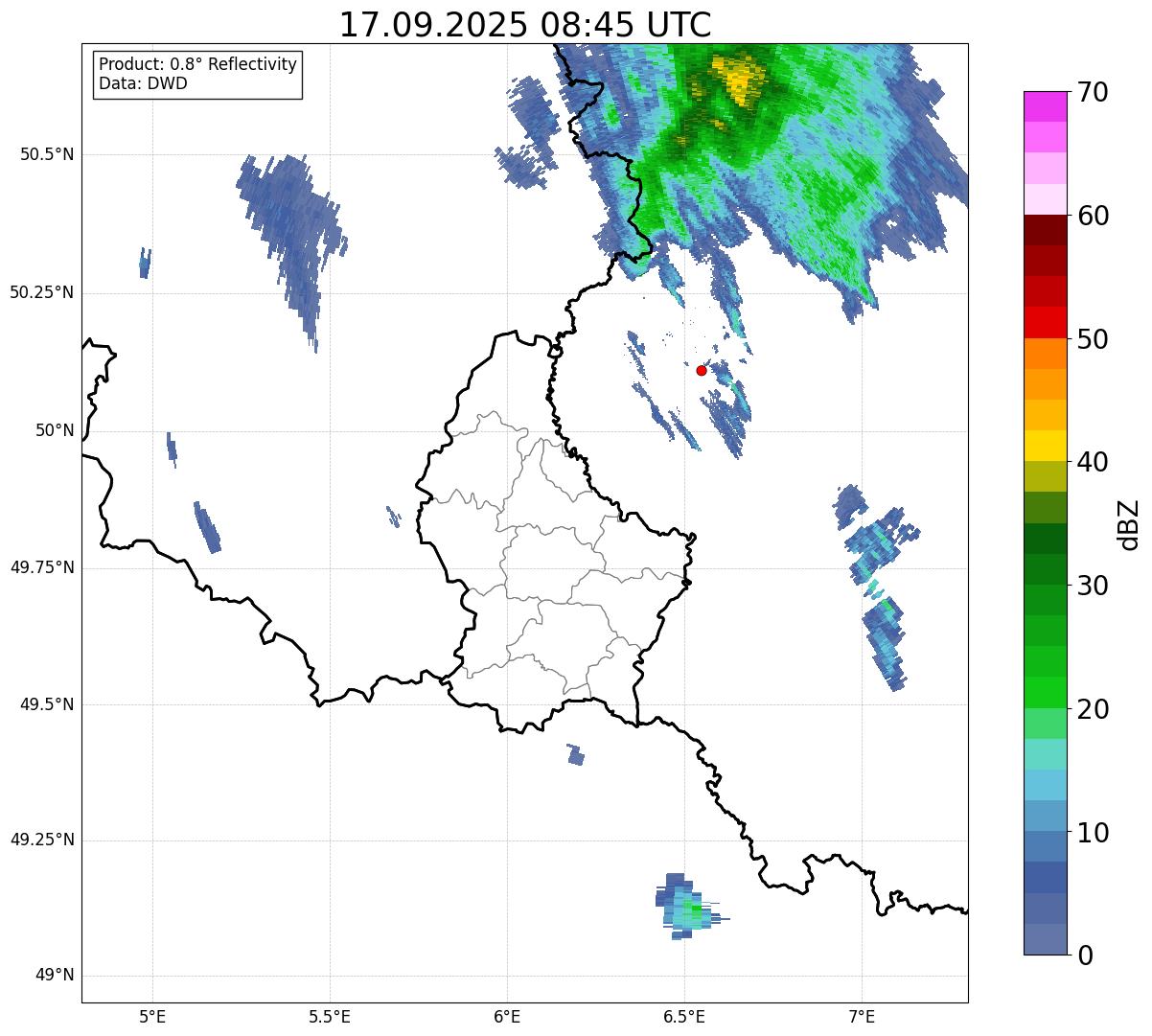Viewport: 1152px width, 1036px height.
Task: Click the colorbar 10 tick label
Action: [1093, 834]
